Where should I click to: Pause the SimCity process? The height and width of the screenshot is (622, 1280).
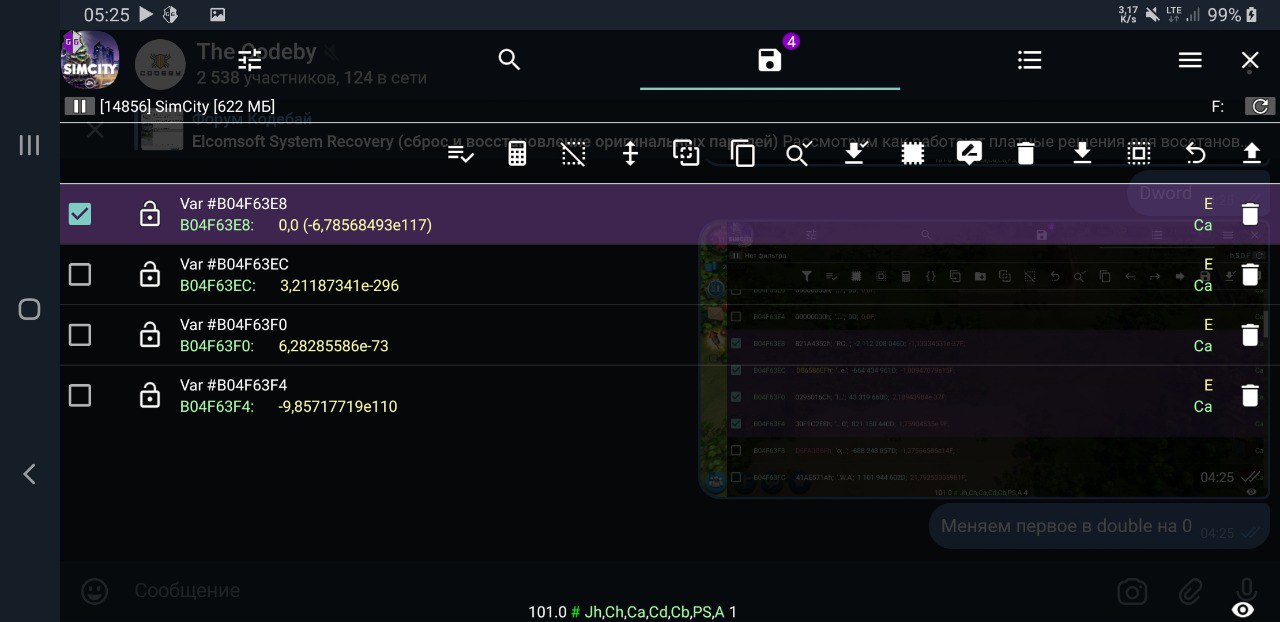[79, 106]
